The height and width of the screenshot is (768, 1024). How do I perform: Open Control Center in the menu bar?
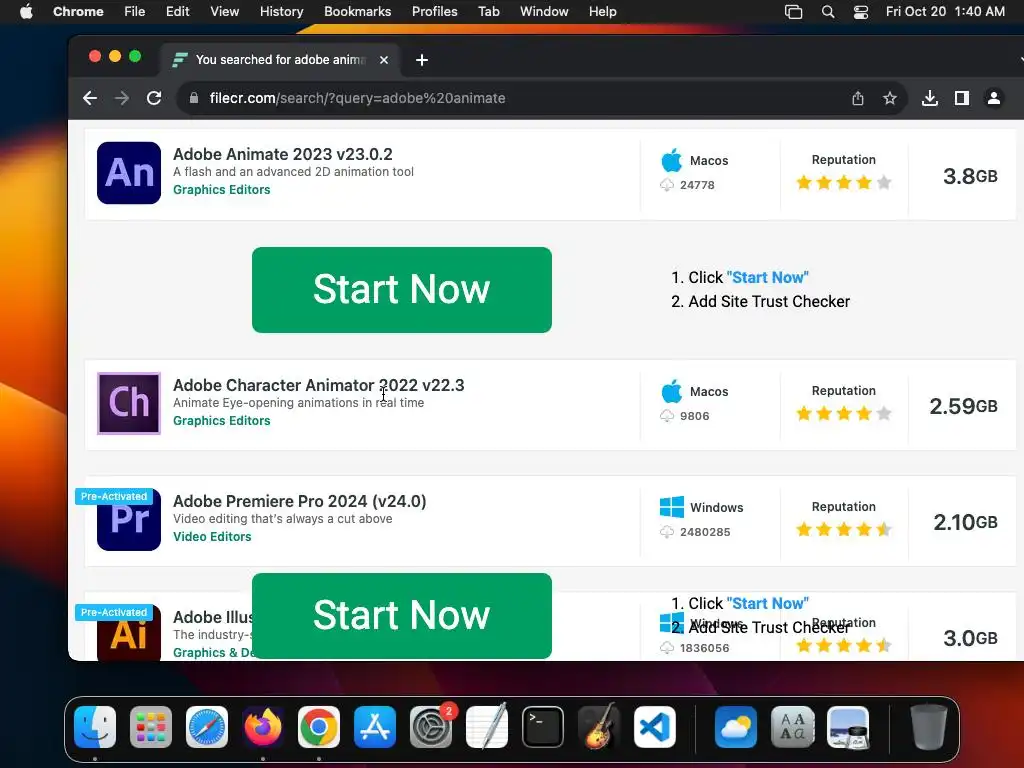click(x=861, y=12)
